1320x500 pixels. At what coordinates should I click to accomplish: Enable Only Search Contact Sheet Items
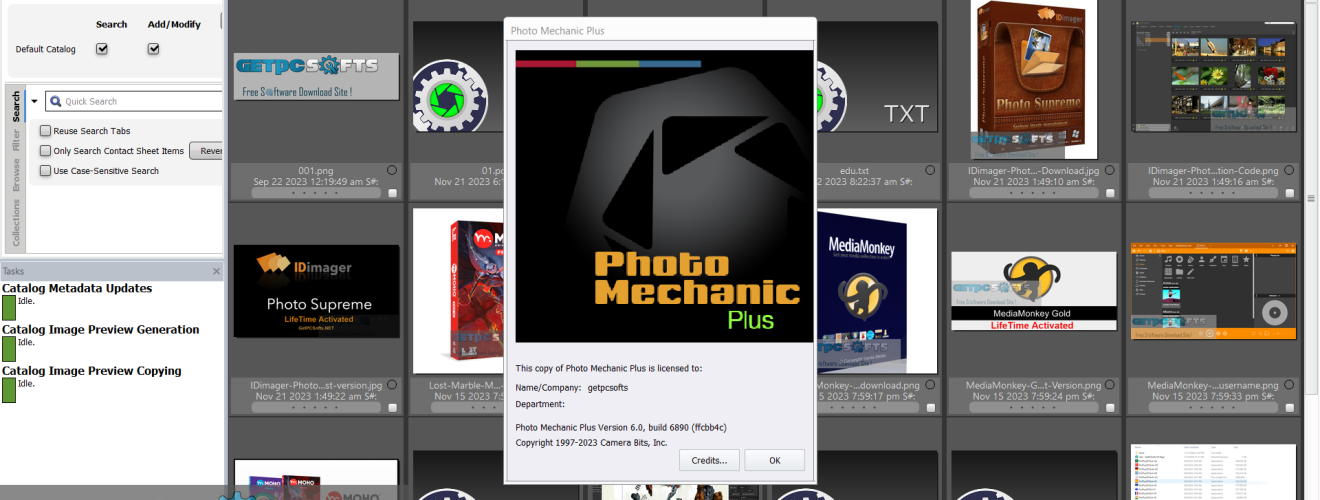(x=46, y=151)
